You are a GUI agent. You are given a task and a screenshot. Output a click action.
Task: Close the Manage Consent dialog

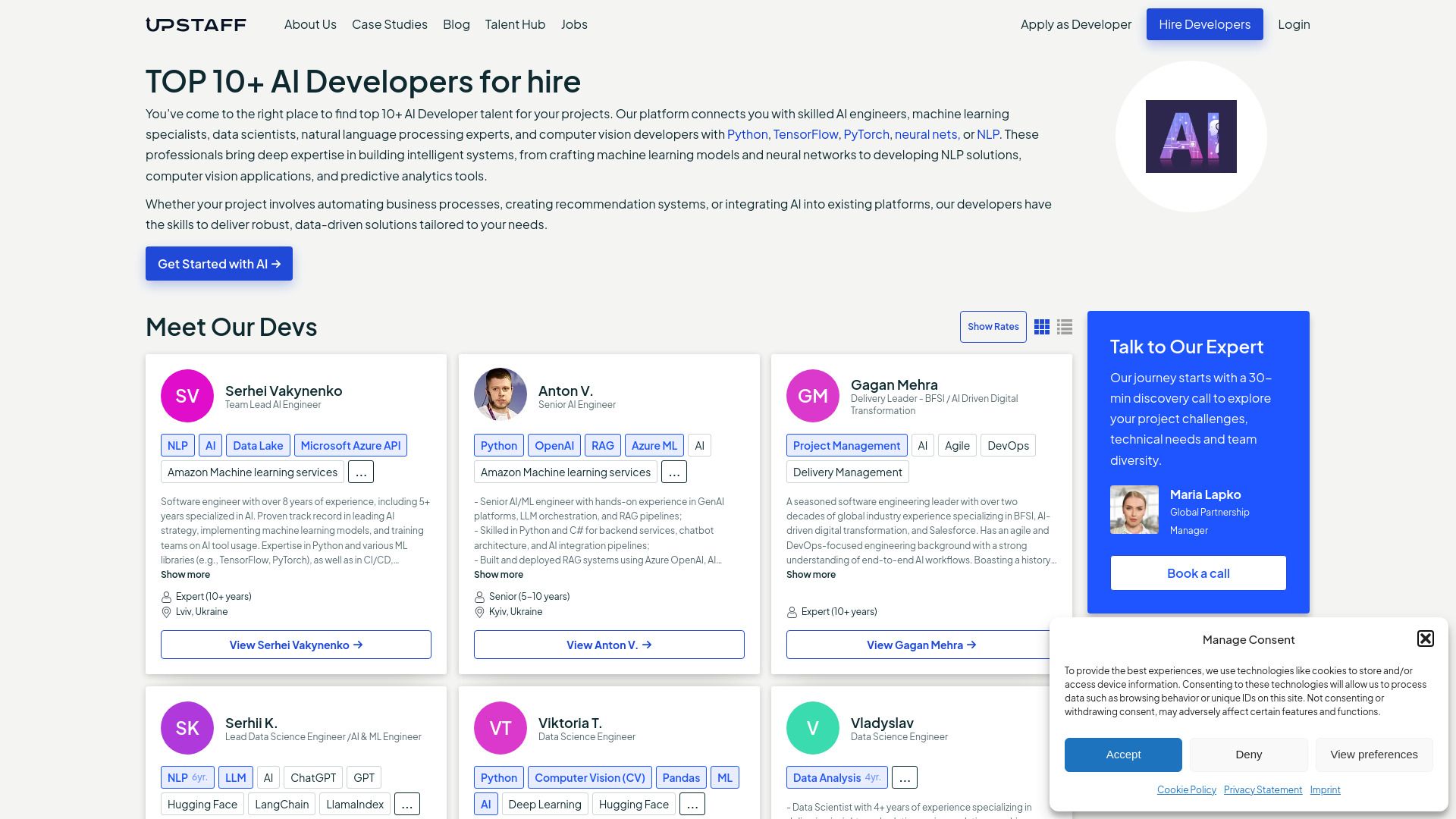(1426, 639)
